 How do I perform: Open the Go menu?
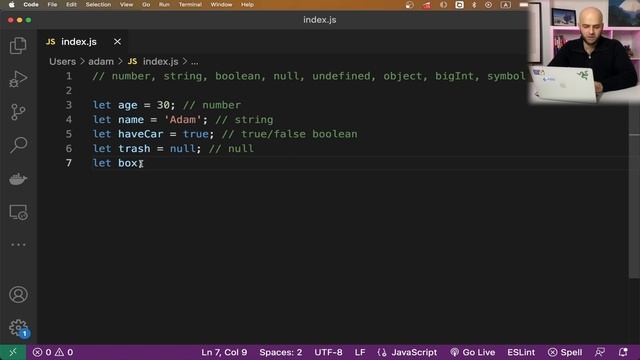(146, 4)
